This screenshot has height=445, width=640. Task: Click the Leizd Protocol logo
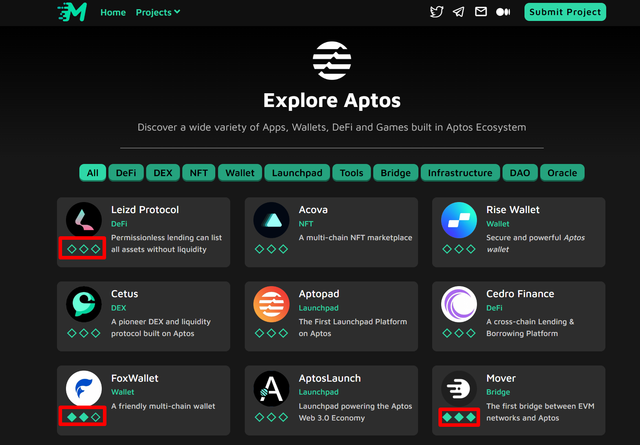[84, 220]
